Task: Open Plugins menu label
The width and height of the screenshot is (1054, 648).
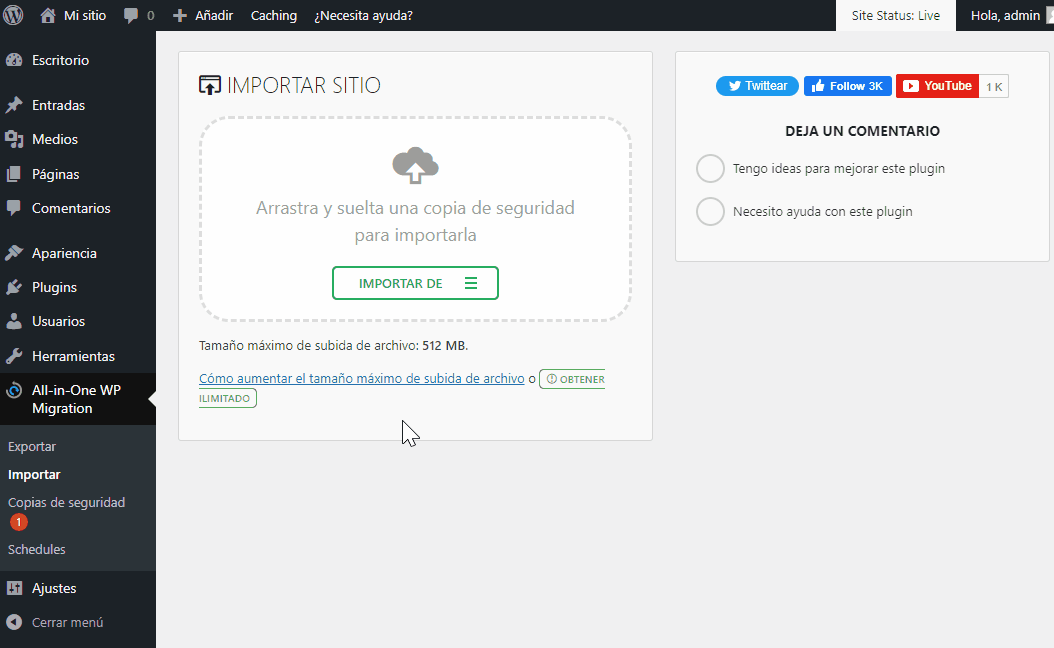Action: (54, 287)
